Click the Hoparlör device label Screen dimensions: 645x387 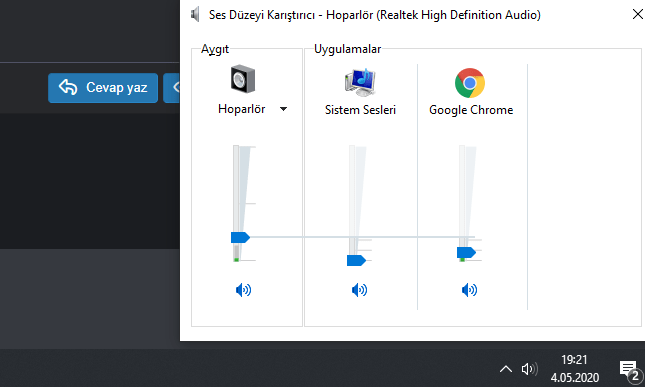point(241,109)
